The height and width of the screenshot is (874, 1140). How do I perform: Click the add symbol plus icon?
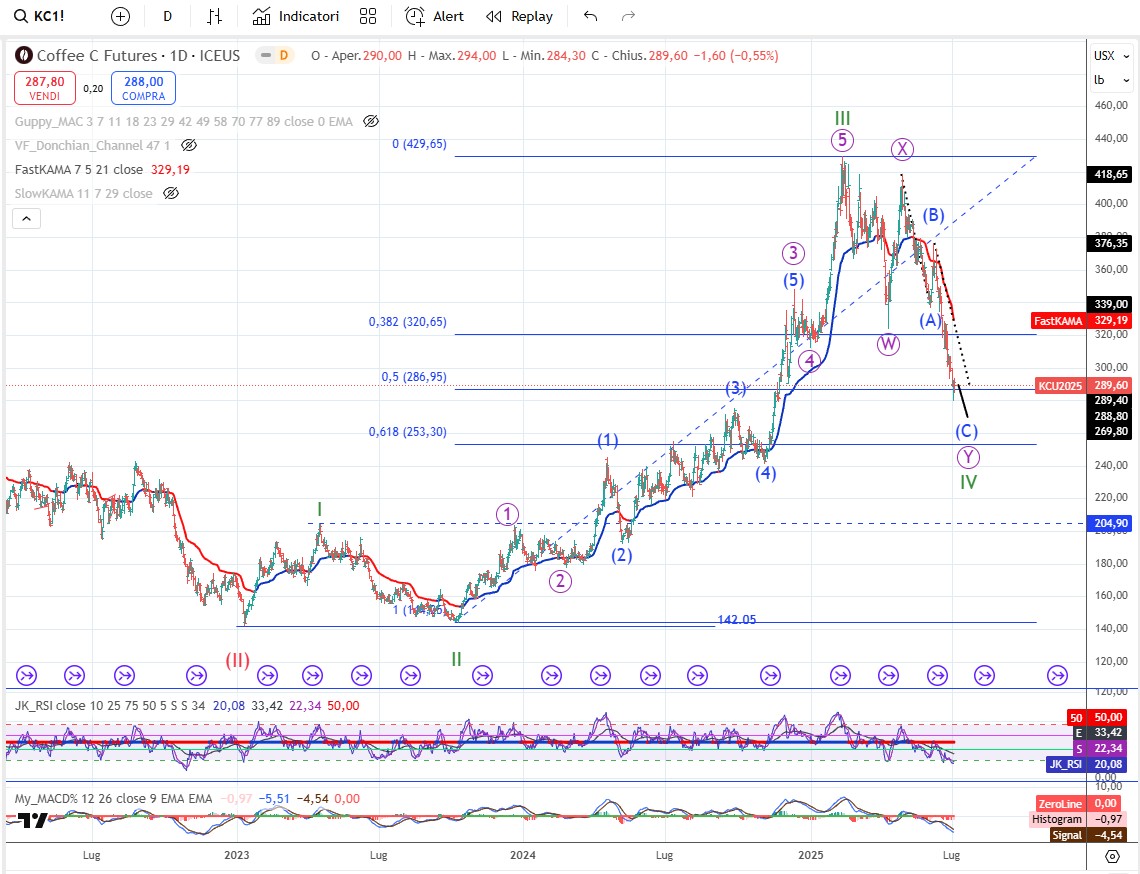tap(120, 16)
